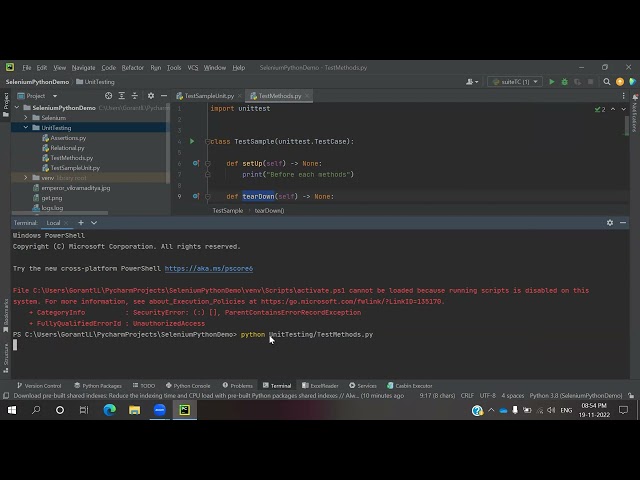Open terminal panel settings gear
640x480 pixels.
[610, 223]
